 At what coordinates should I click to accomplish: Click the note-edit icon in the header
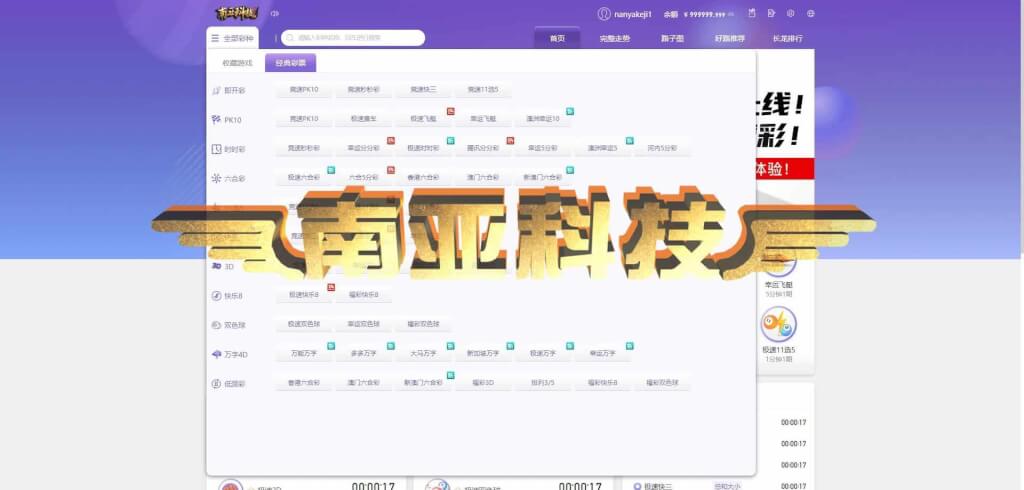[771, 13]
